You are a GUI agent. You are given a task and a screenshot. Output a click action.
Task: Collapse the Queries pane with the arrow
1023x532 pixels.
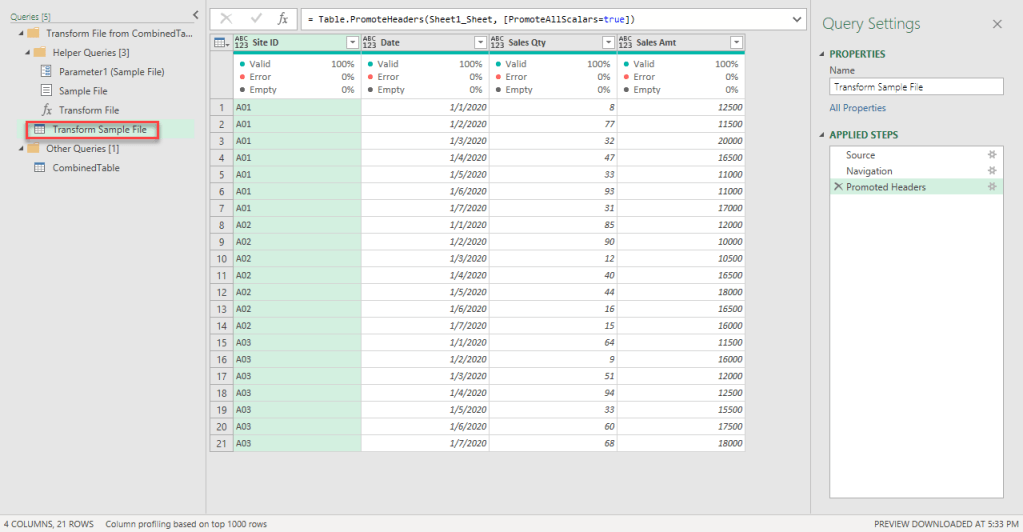tap(195, 14)
